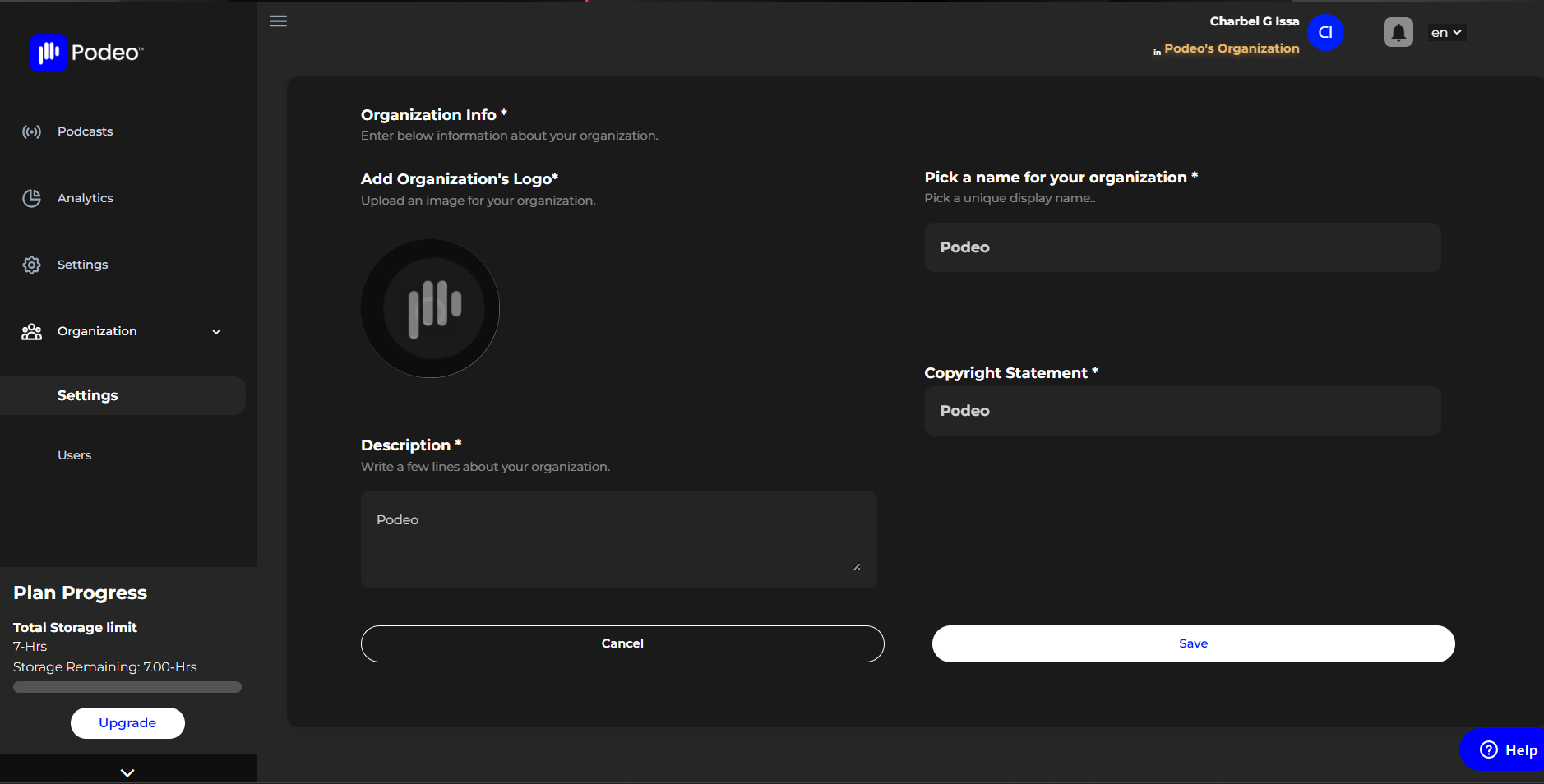Click the Analytics pie chart icon

pyautogui.click(x=31, y=198)
